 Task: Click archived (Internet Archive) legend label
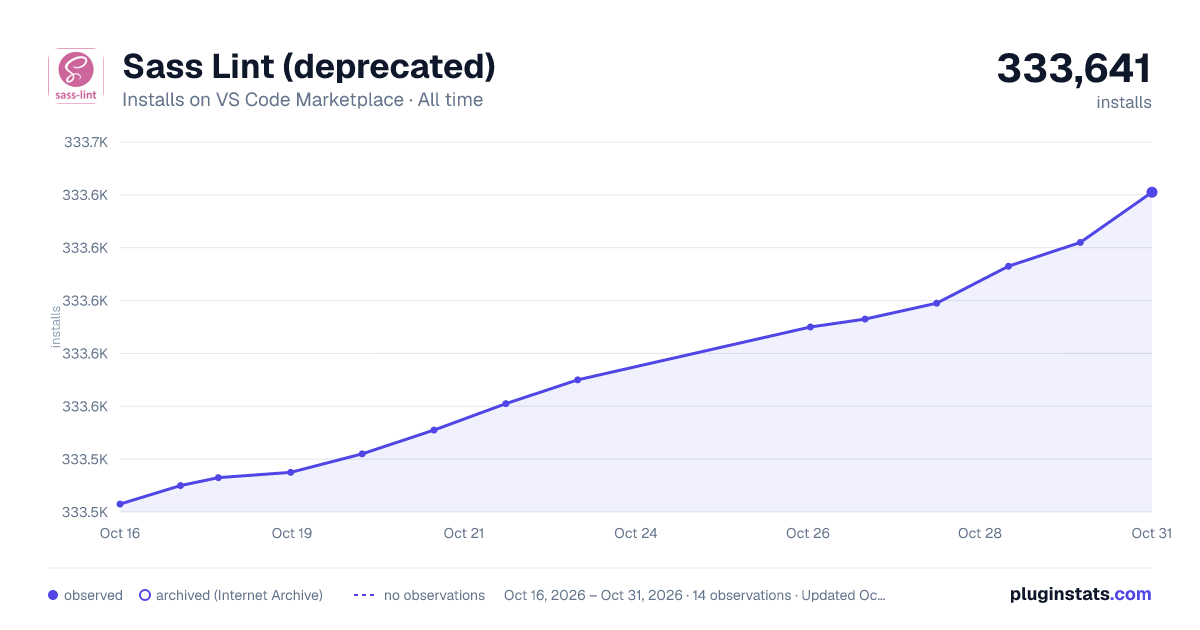tap(239, 595)
